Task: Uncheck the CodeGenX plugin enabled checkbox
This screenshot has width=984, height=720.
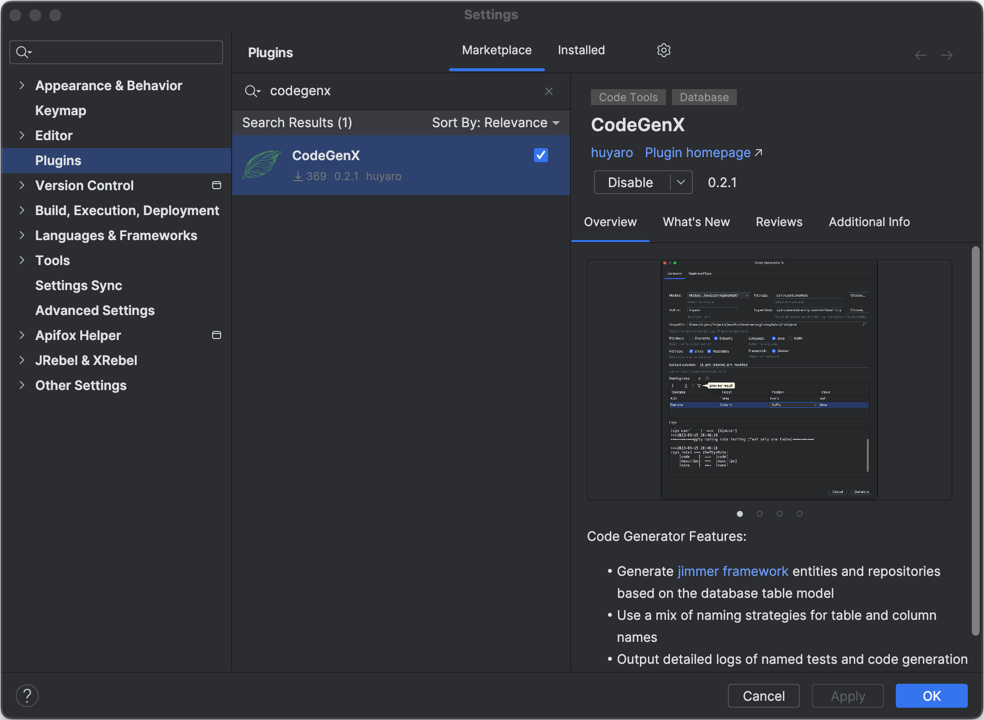Action: [540, 155]
